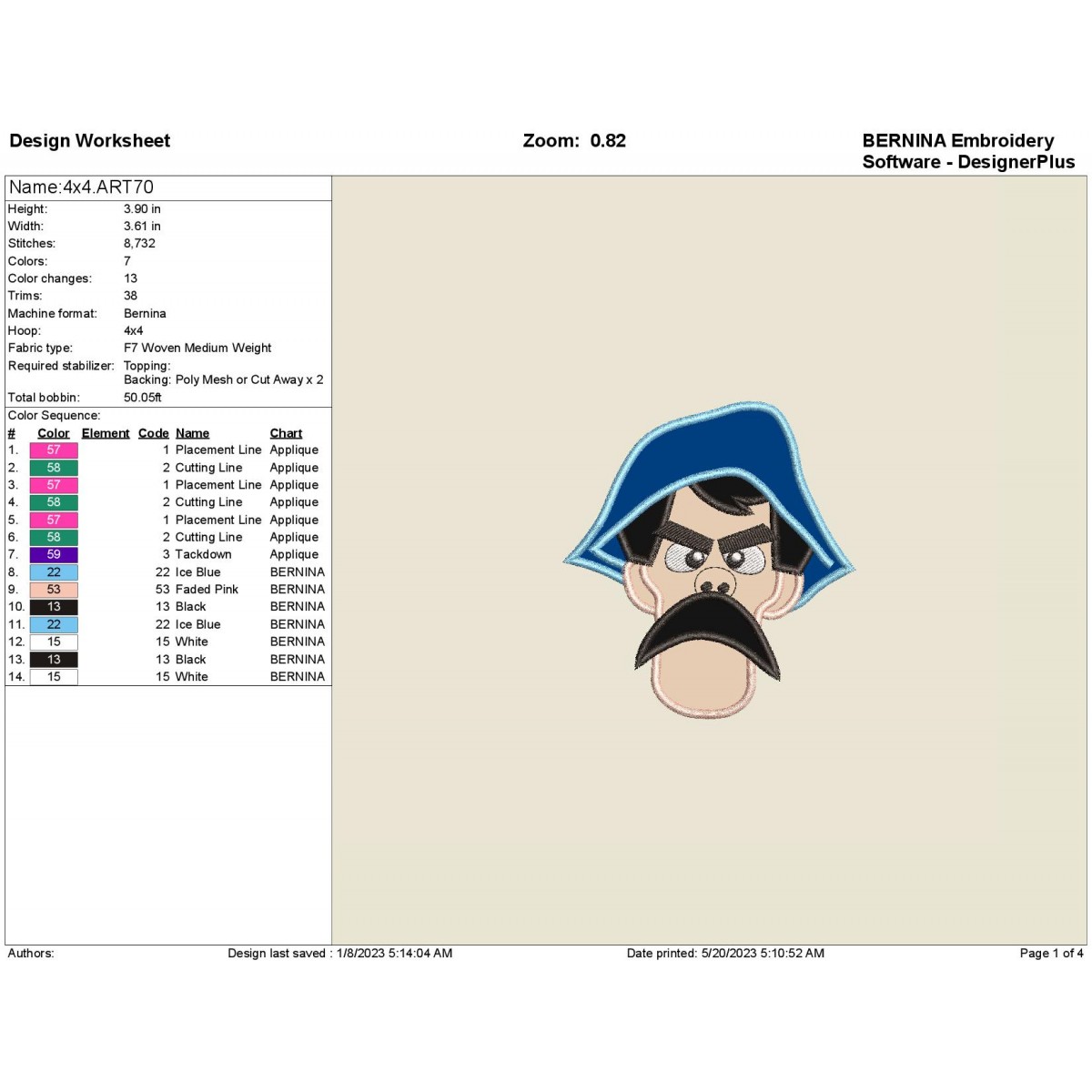Click 'Faded Pink' name in row 9
Image resolution: width=1092 pixels, height=1092 pixels.
[x=207, y=590]
